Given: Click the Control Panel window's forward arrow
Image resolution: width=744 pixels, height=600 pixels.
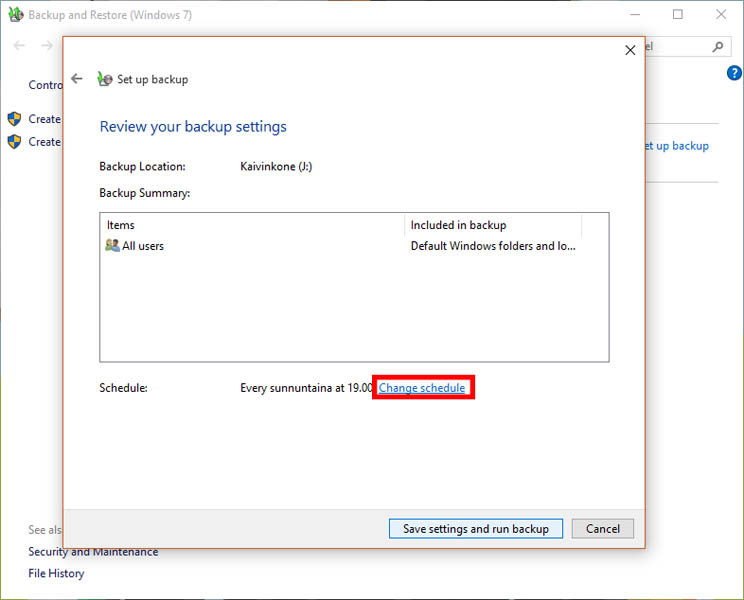Looking at the screenshot, I should tap(46, 46).
